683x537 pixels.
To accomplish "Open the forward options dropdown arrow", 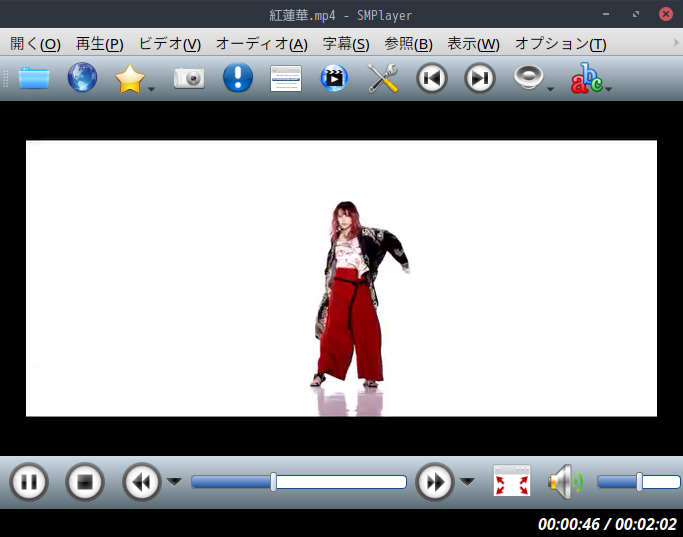I will [467, 482].
